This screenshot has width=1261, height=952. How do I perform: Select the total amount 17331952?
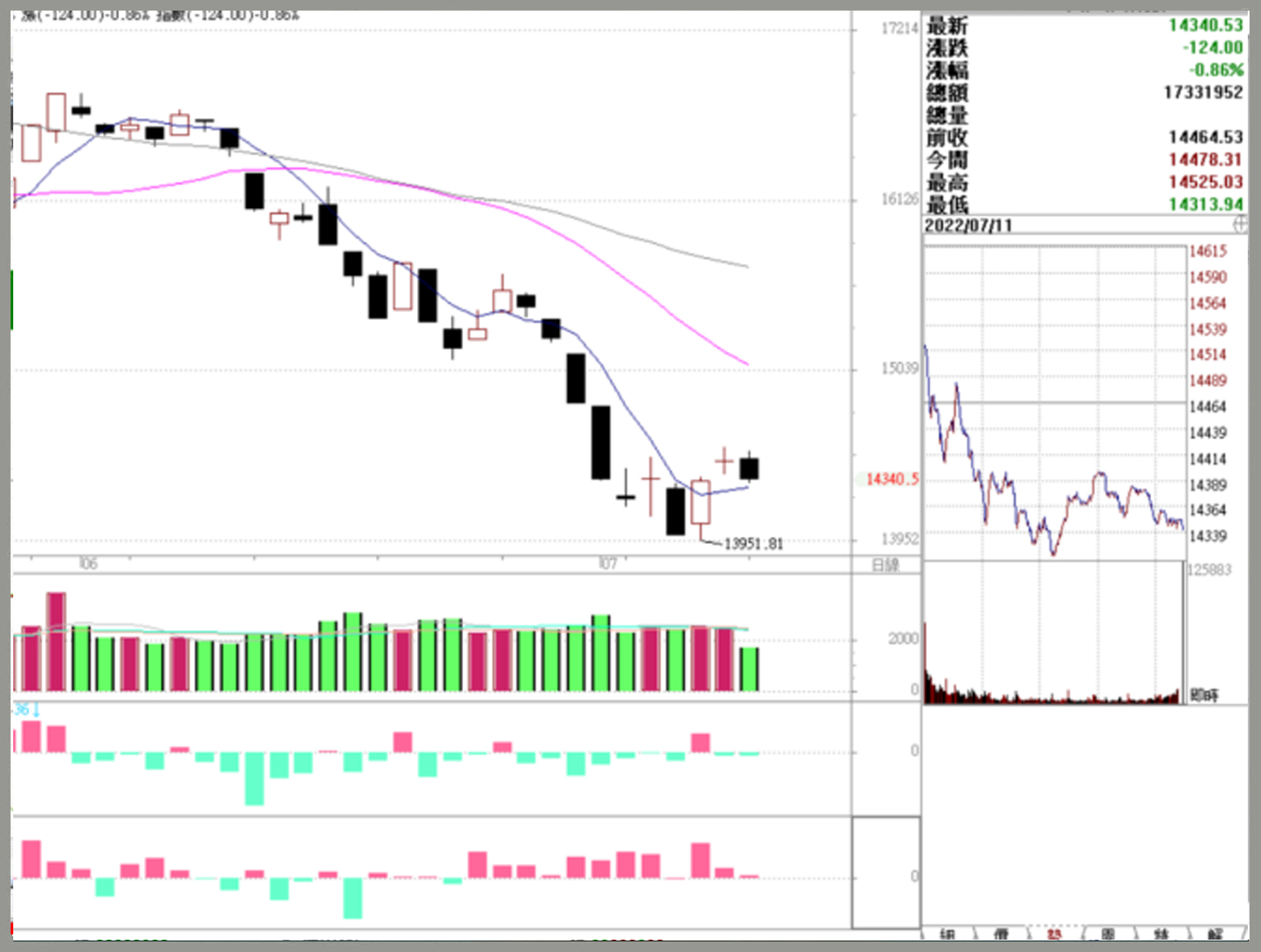point(1203,93)
